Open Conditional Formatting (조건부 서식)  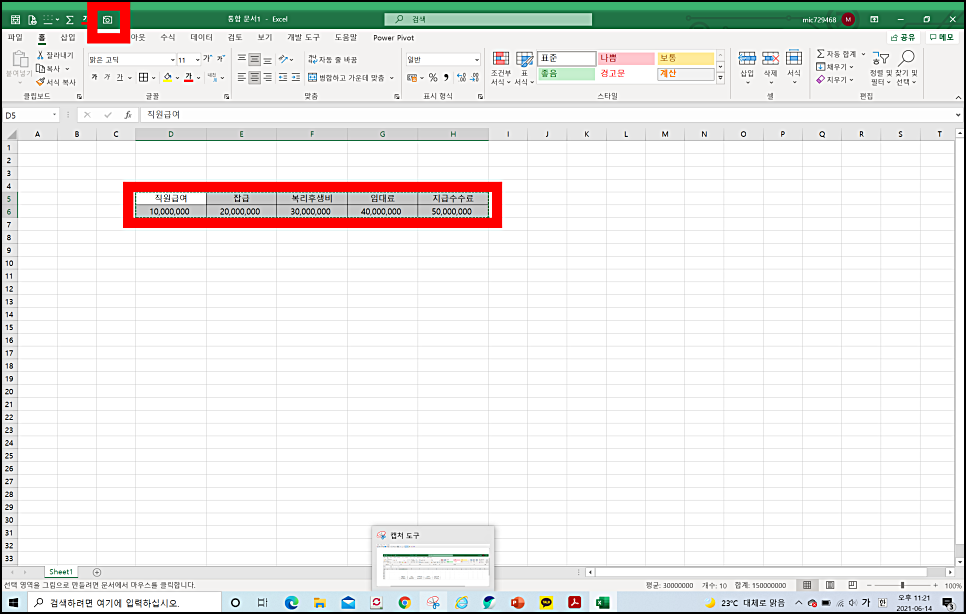tap(501, 68)
